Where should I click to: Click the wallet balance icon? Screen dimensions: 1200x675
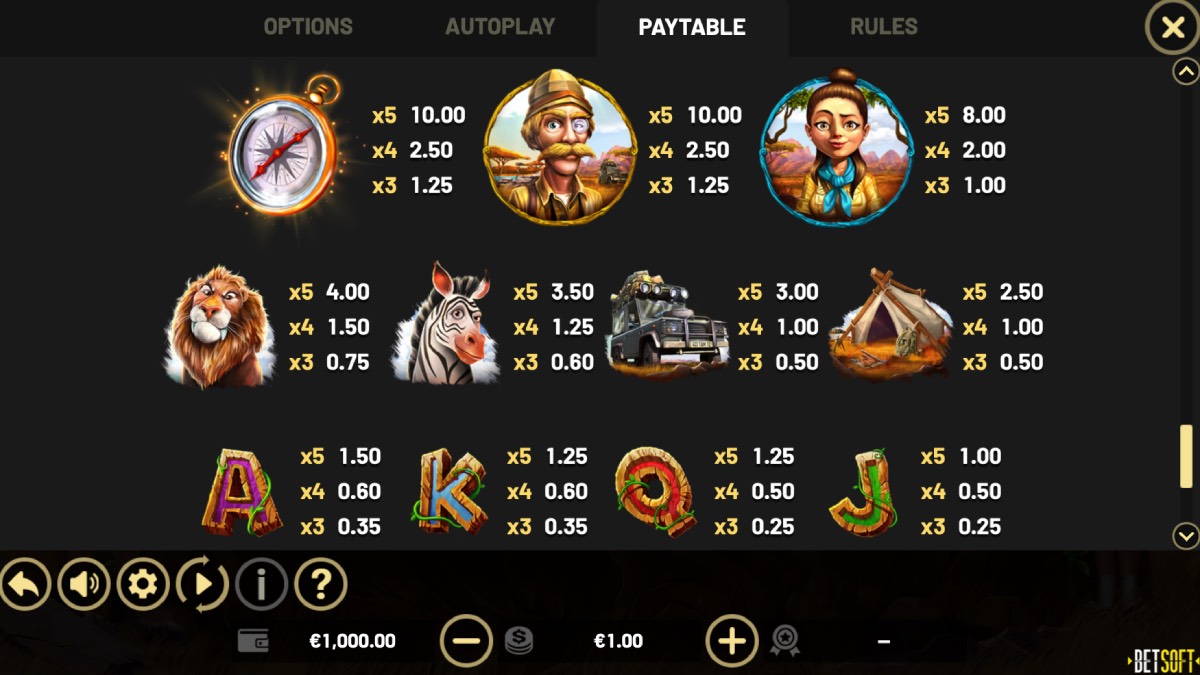pyautogui.click(x=253, y=641)
